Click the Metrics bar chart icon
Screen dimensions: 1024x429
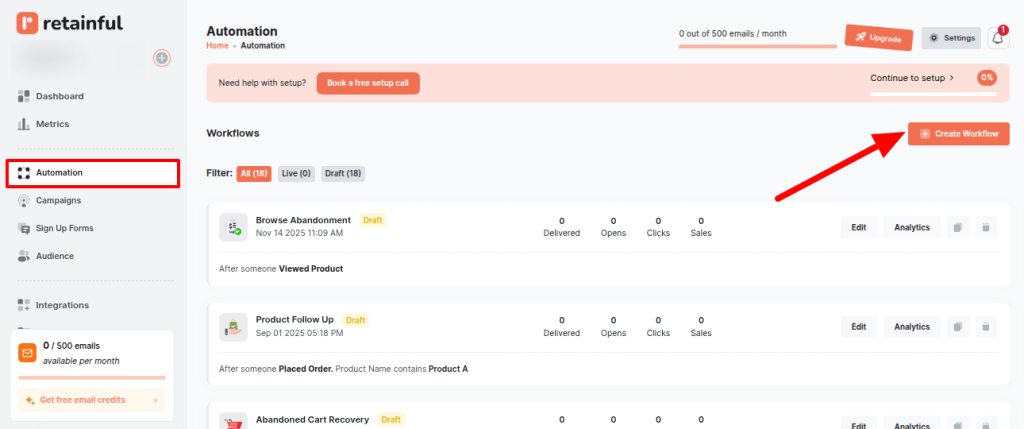24,124
